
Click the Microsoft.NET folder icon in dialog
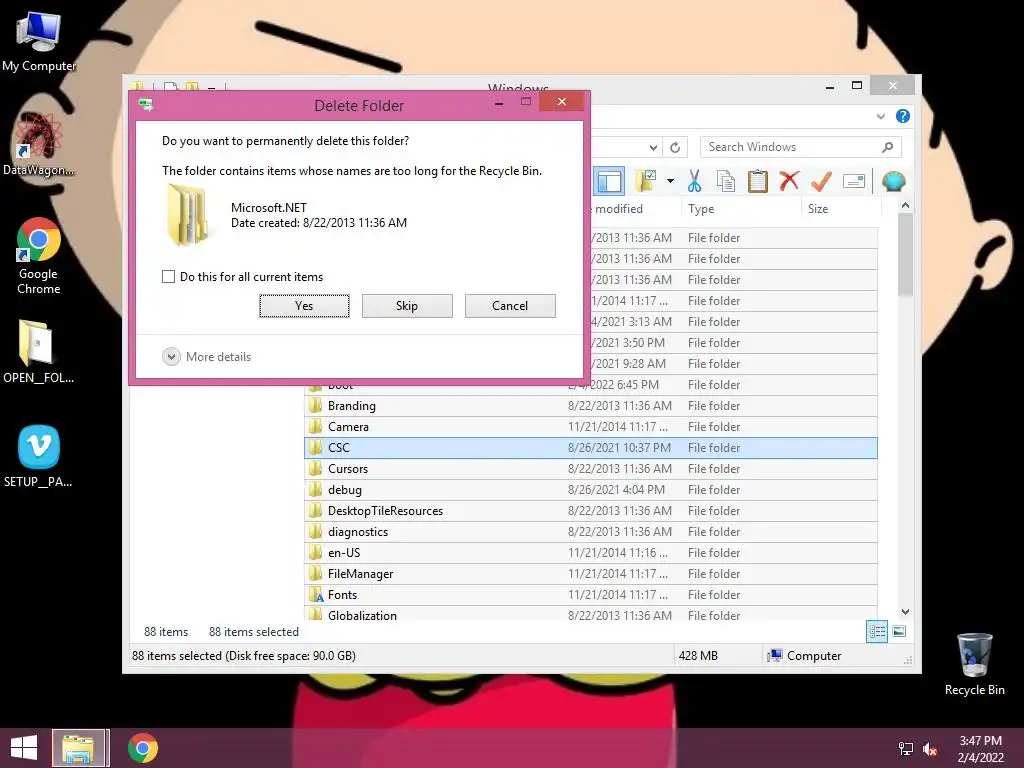tap(188, 215)
